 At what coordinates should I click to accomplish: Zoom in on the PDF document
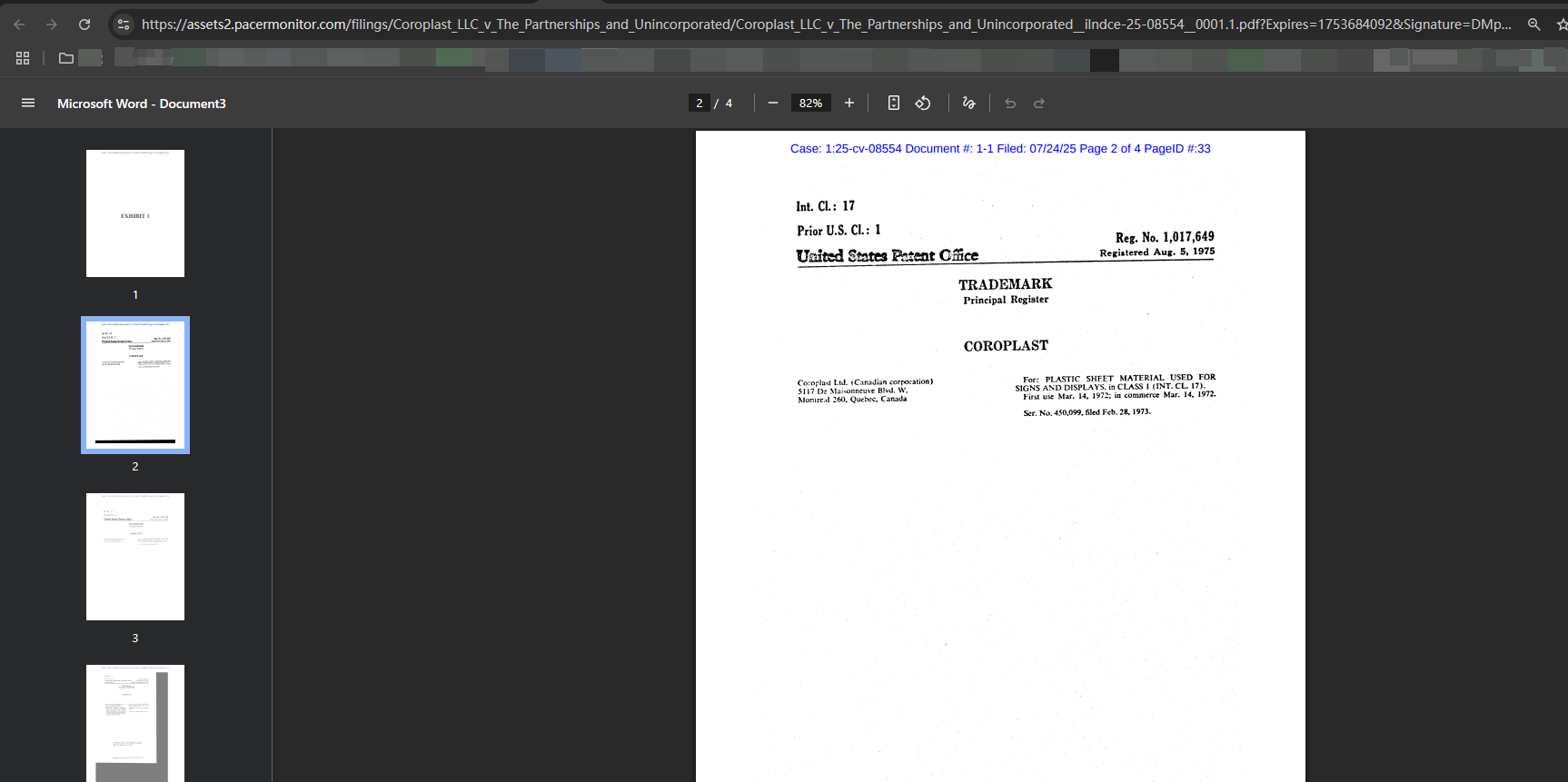[x=849, y=103]
